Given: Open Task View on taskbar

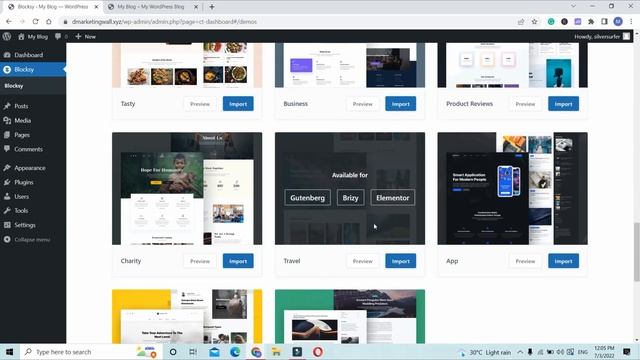Looking at the screenshot, I should 193,352.
